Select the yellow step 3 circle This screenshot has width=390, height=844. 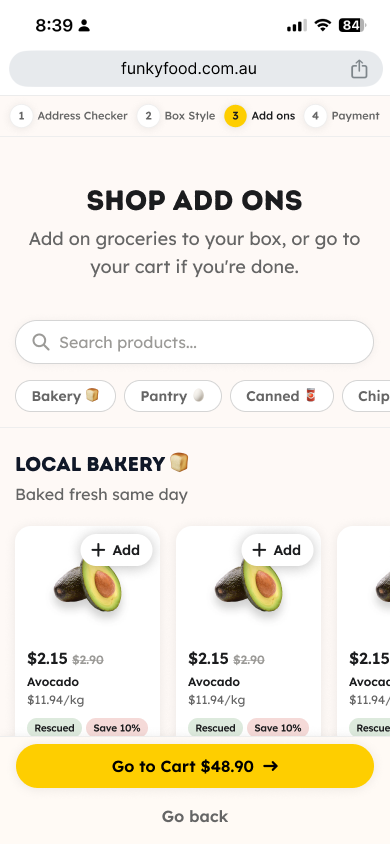236,116
